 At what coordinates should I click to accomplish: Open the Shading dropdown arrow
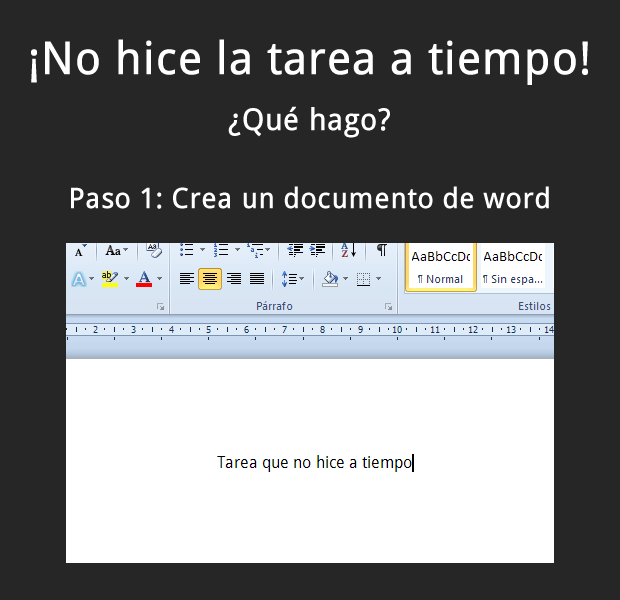pyautogui.click(x=346, y=279)
